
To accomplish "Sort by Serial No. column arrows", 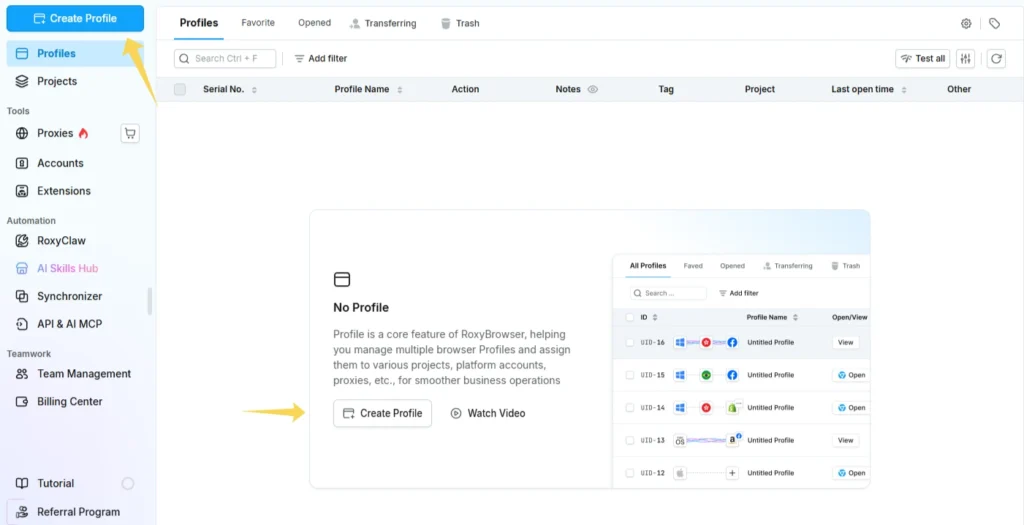I will coord(254,89).
